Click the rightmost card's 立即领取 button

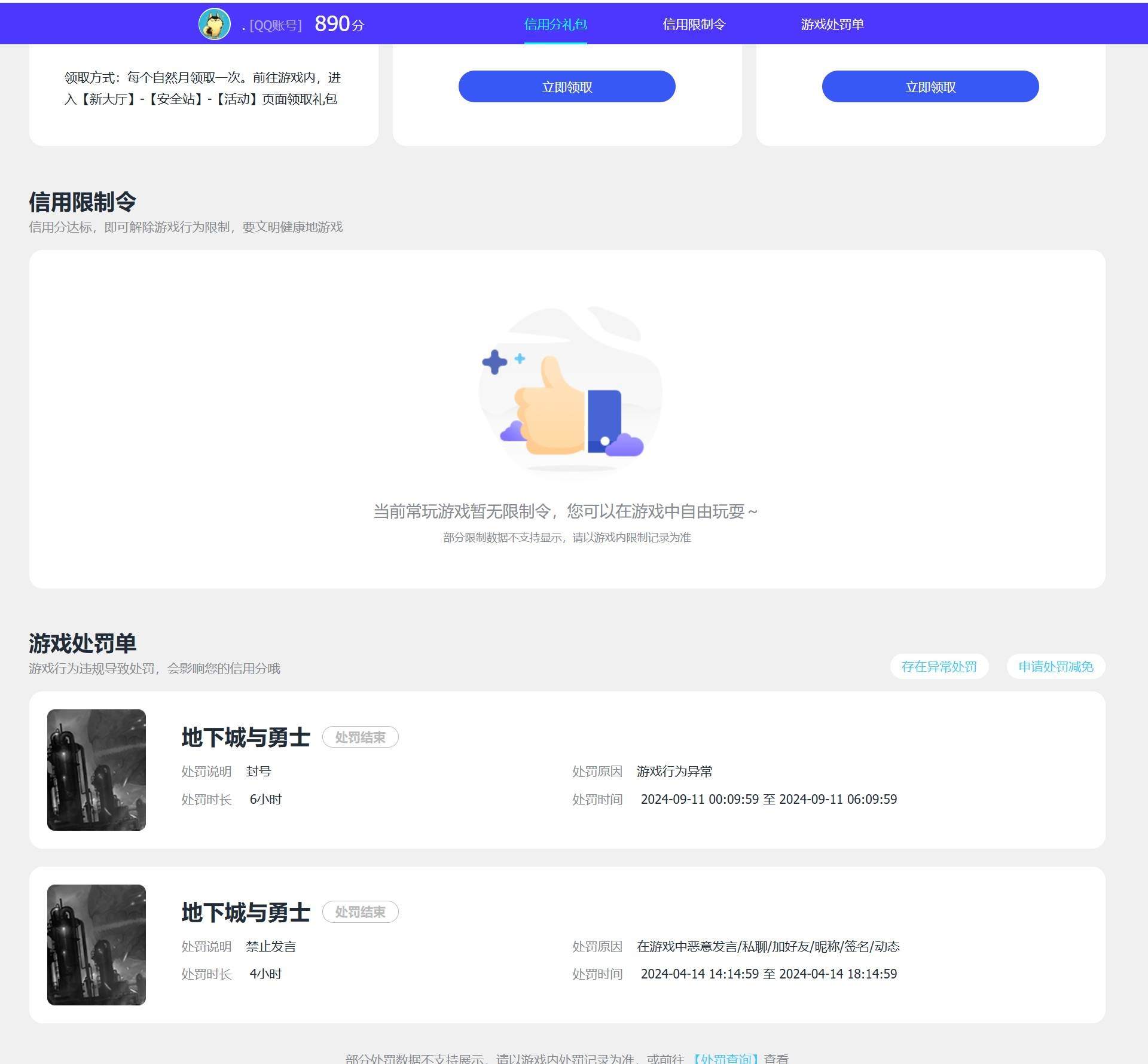(930, 87)
